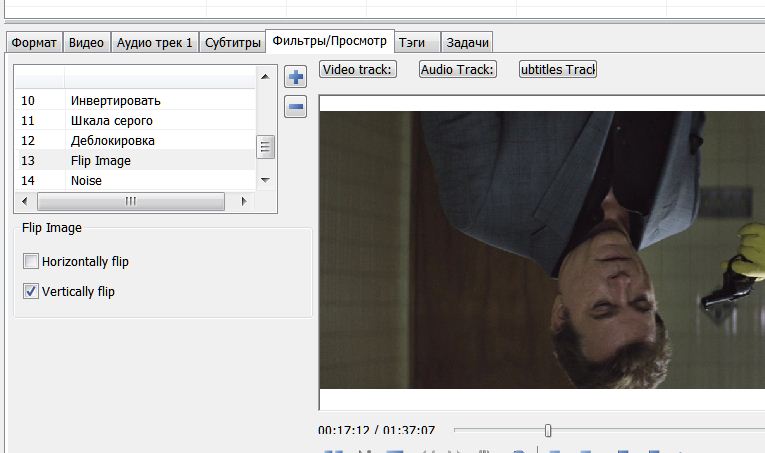Select the Задачи tab
Viewport: 765px width, 453px height.
(x=467, y=43)
